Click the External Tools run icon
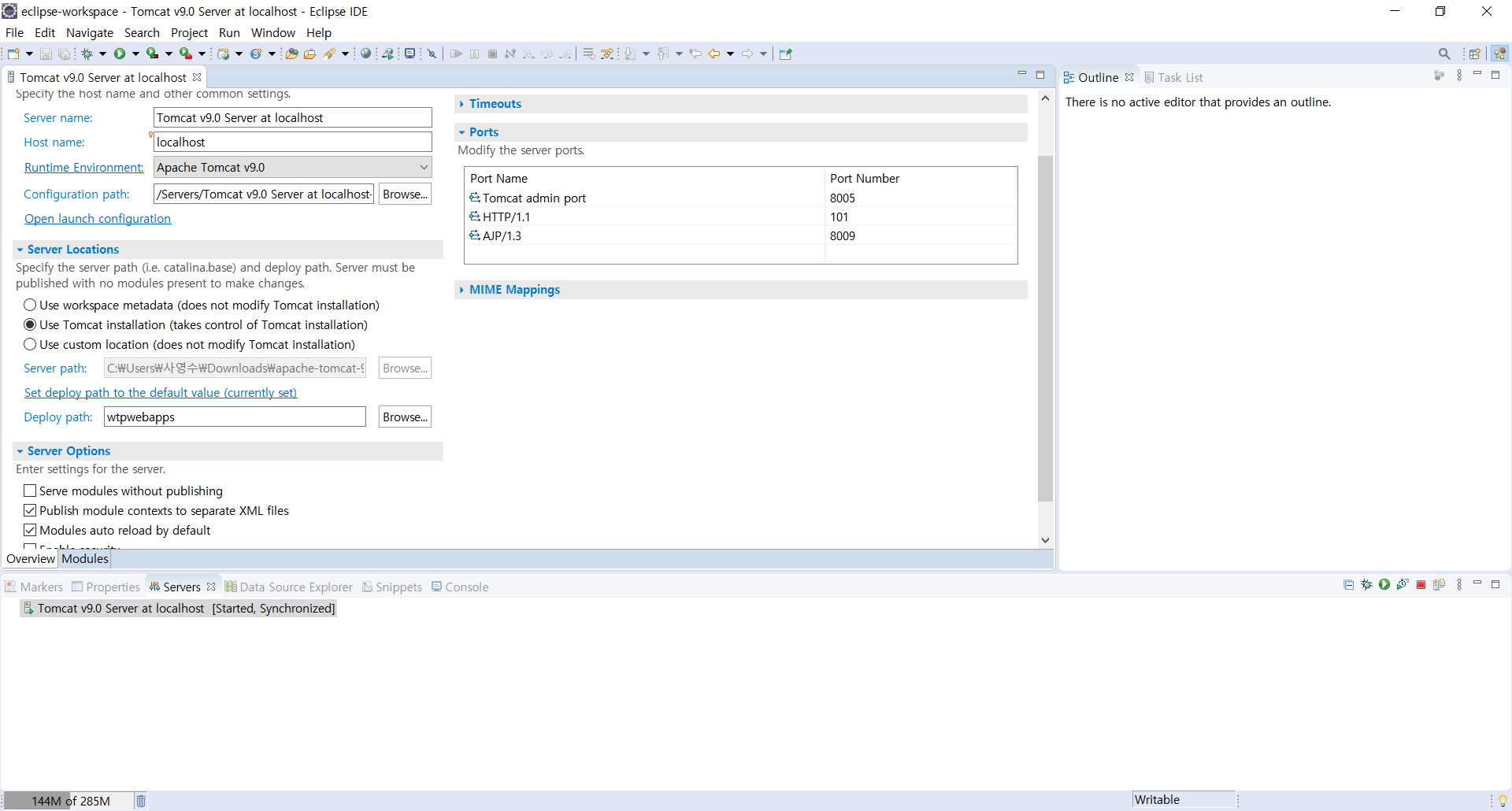The width and height of the screenshot is (1512, 811). (185, 54)
